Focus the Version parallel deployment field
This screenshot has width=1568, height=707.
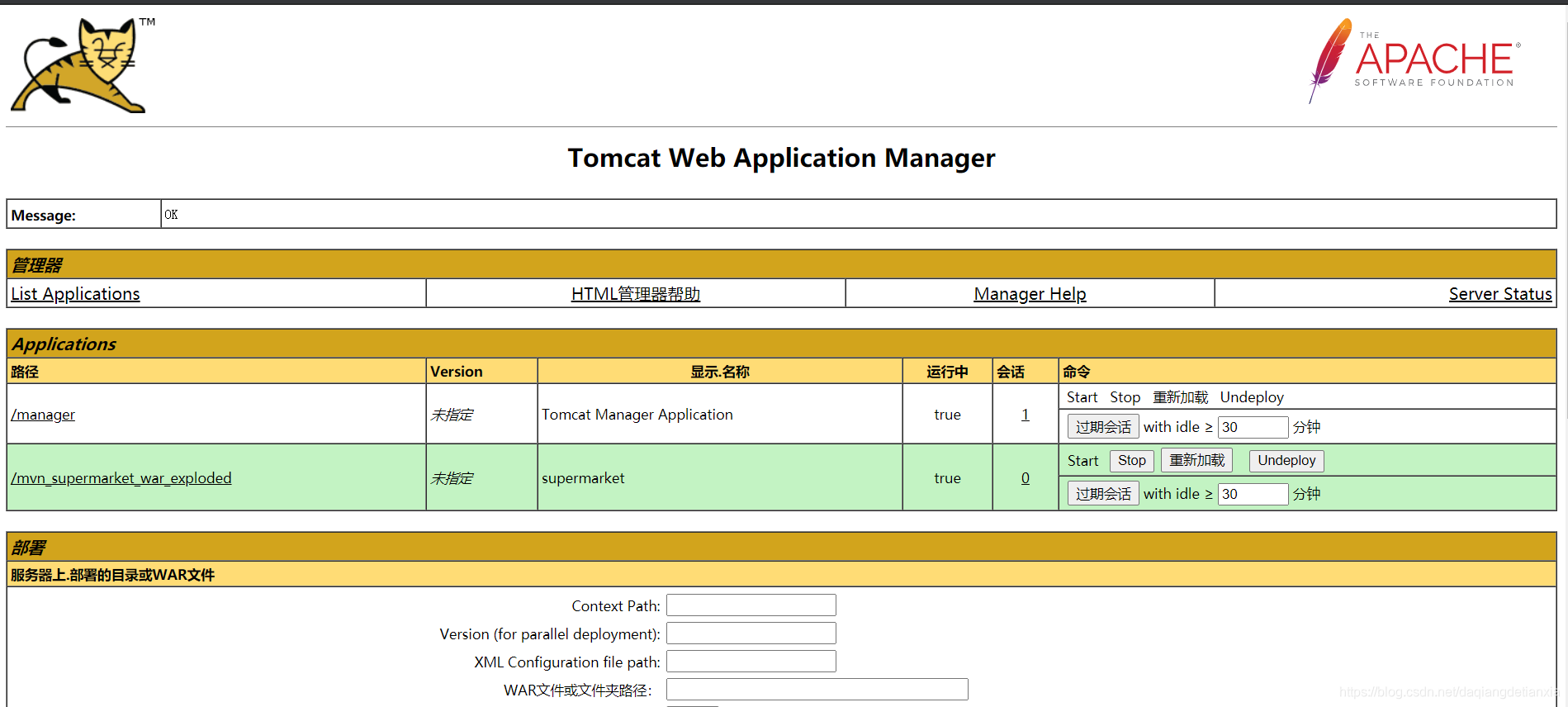(x=751, y=633)
